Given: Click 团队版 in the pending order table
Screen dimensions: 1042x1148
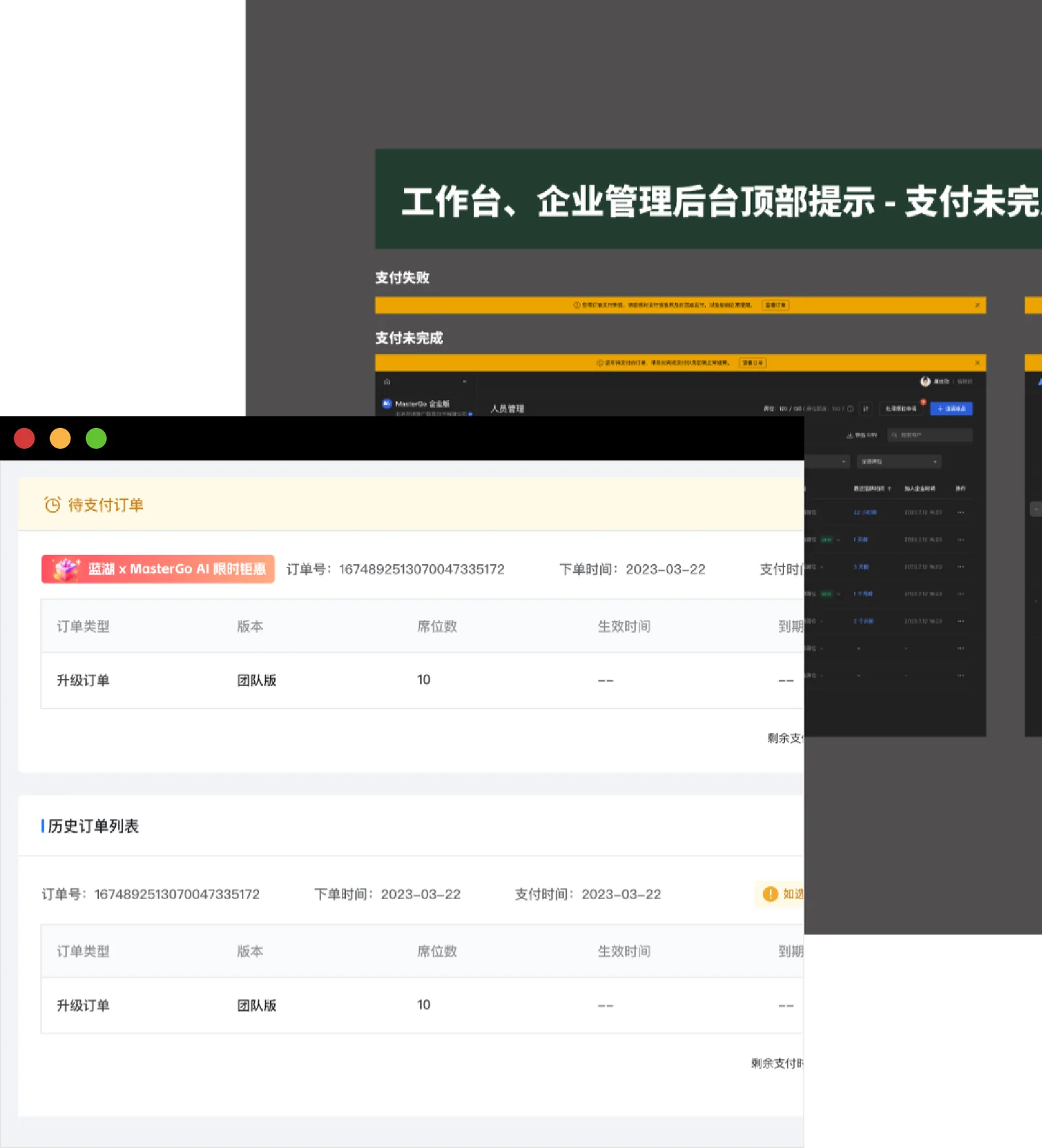Looking at the screenshot, I should pos(257,680).
